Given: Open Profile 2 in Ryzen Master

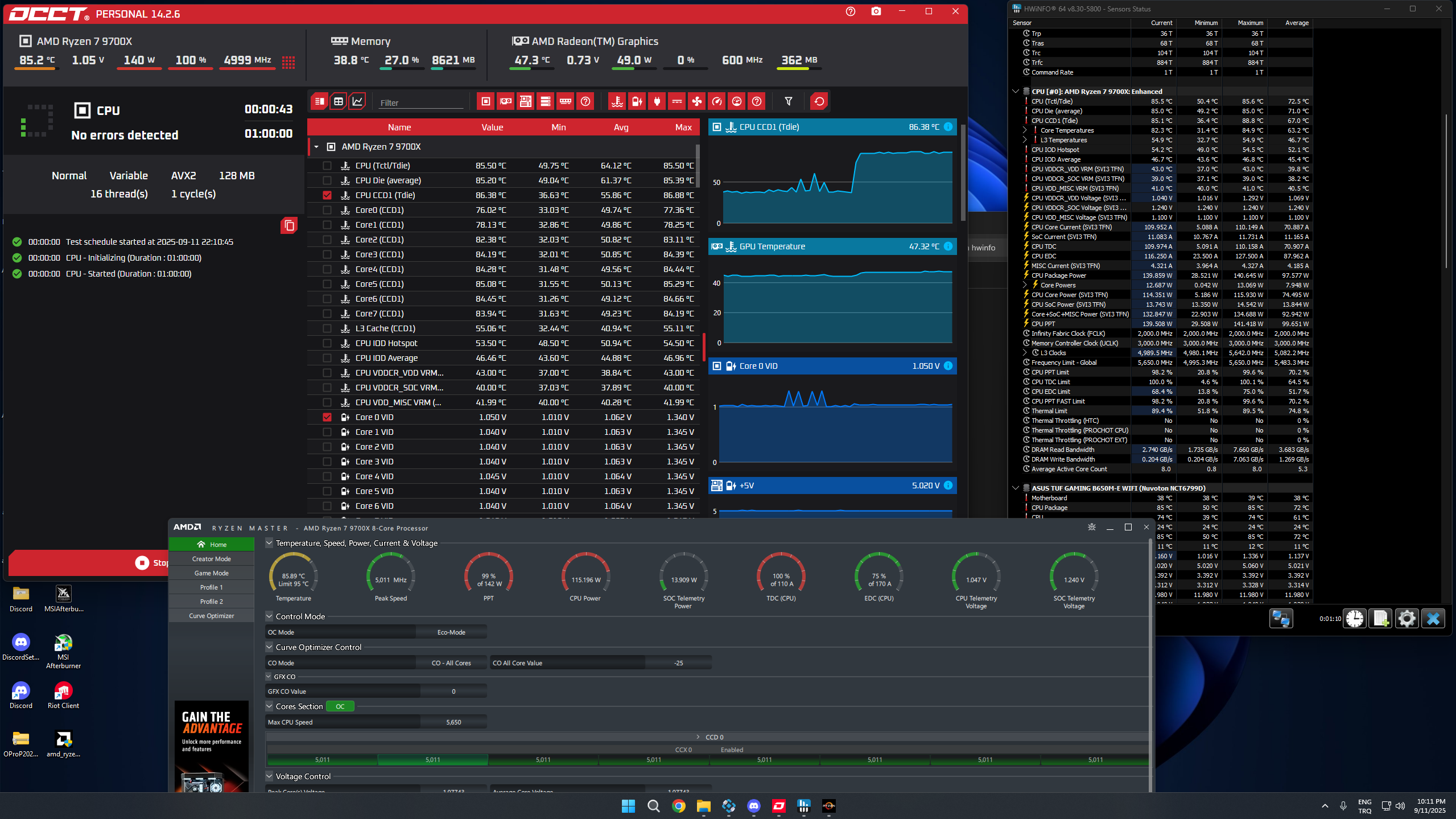Looking at the screenshot, I should [212, 602].
